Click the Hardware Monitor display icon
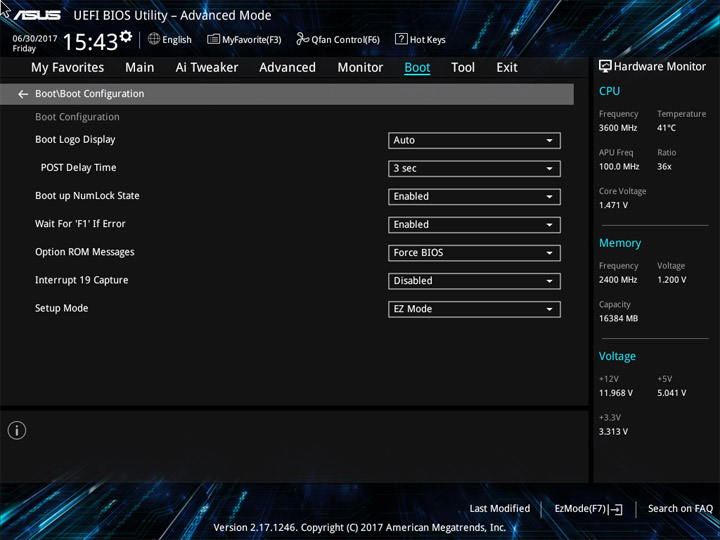The height and width of the screenshot is (540, 720). point(605,66)
